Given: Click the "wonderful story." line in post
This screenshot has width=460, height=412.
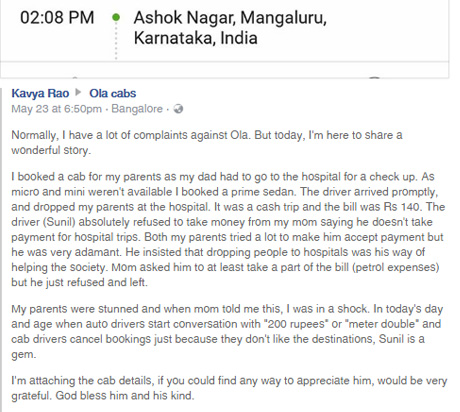Looking at the screenshot, I should click(x=51, y=150).
